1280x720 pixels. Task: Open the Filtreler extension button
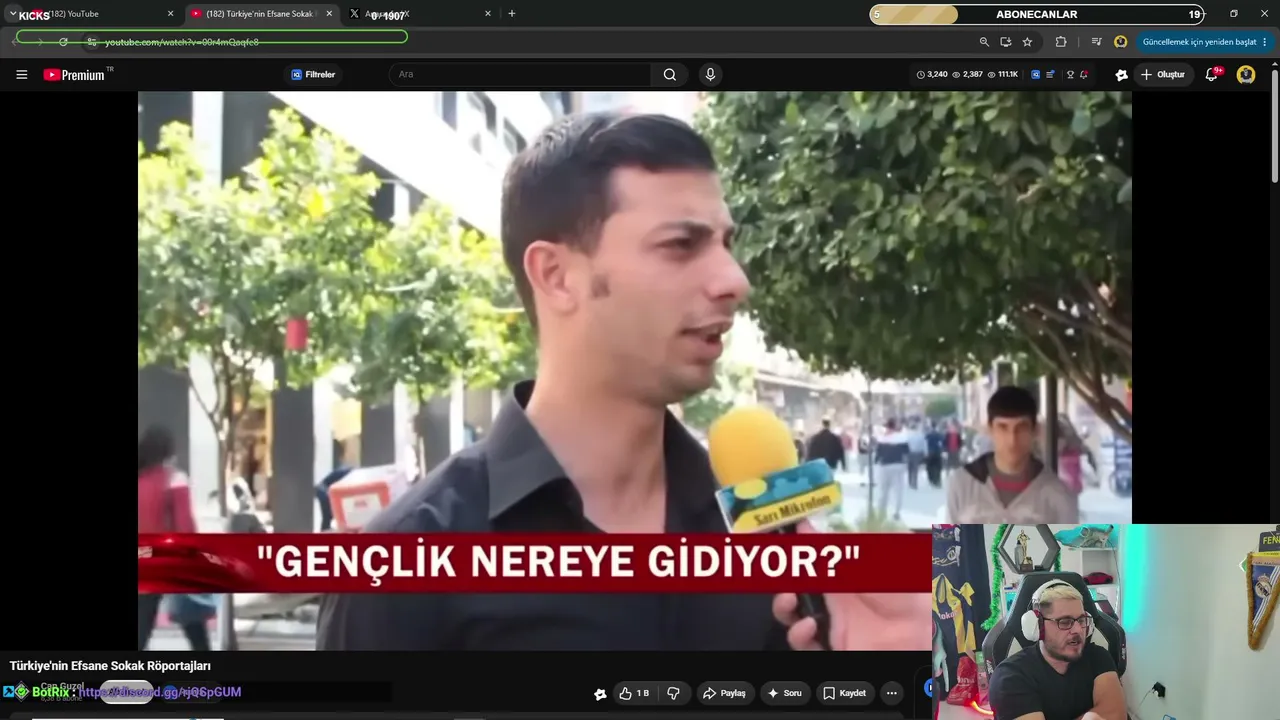click(x=313, y=75)
